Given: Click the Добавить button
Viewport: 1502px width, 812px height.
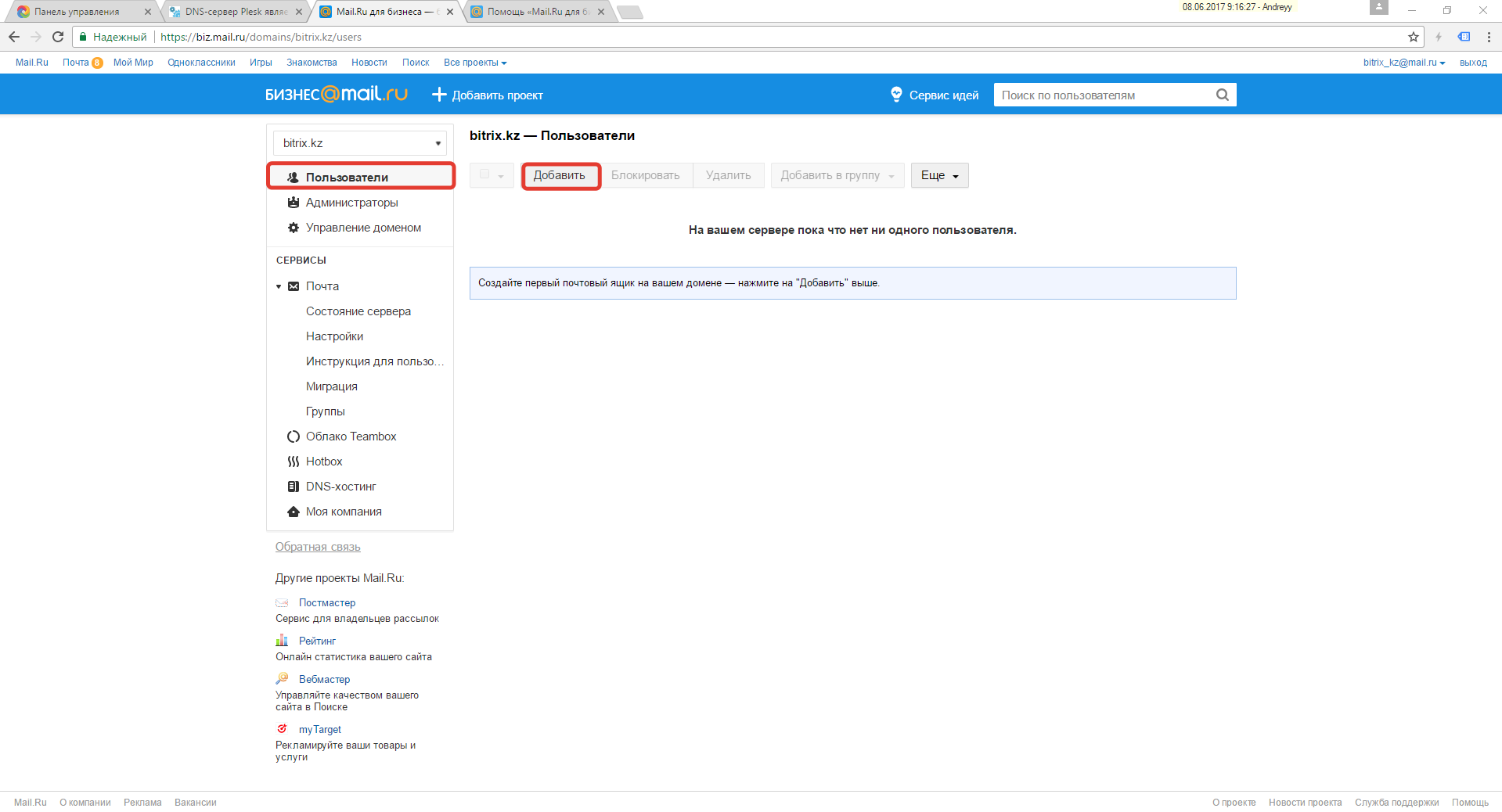Looking at the screenshot, I should pos(560,175).
